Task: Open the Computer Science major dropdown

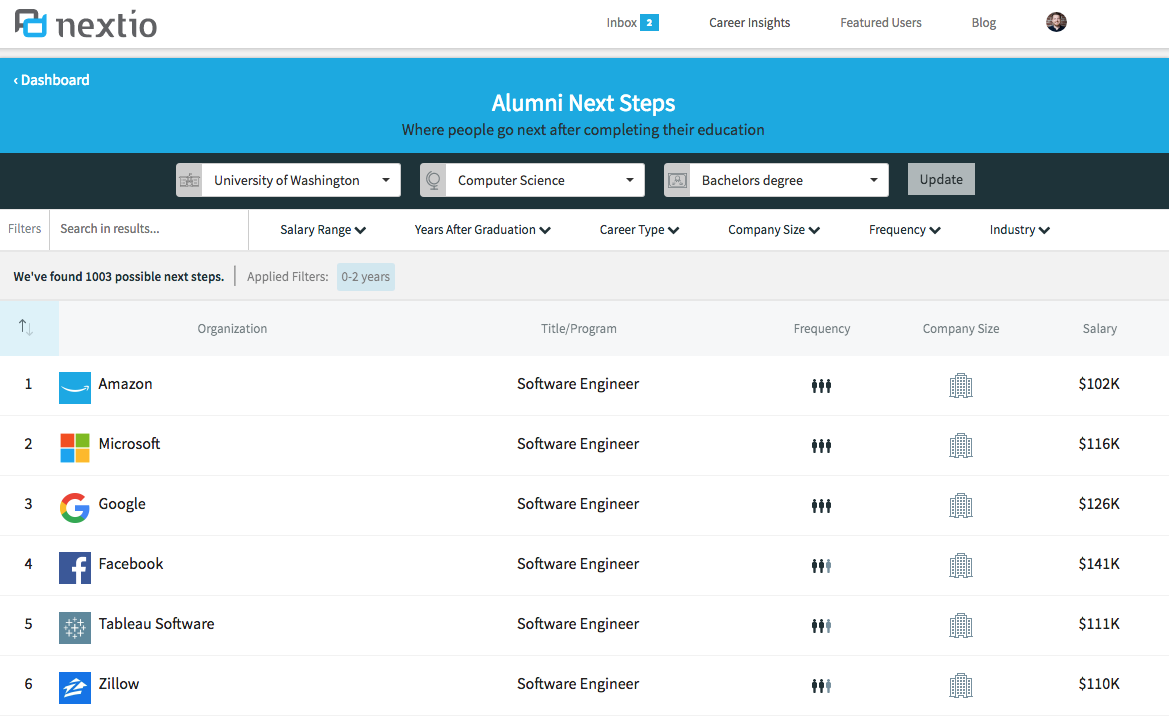Action: pos(532,180)
